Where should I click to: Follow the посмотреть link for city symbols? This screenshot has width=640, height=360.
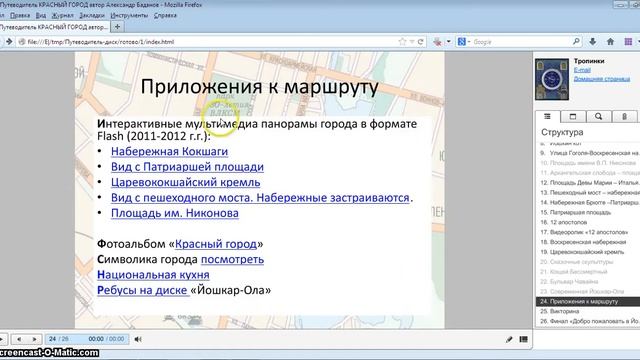pos(232,260)
